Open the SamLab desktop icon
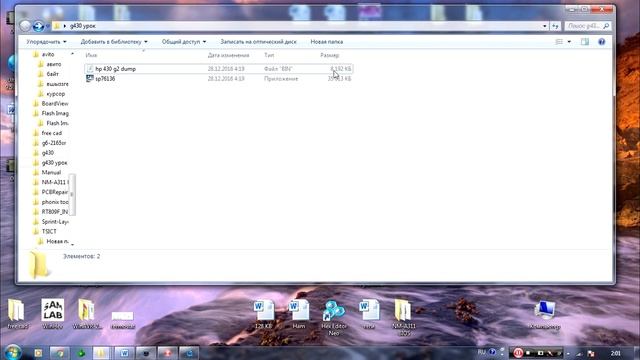This screenshot has width=640, height=360. [x=53, y=313]
